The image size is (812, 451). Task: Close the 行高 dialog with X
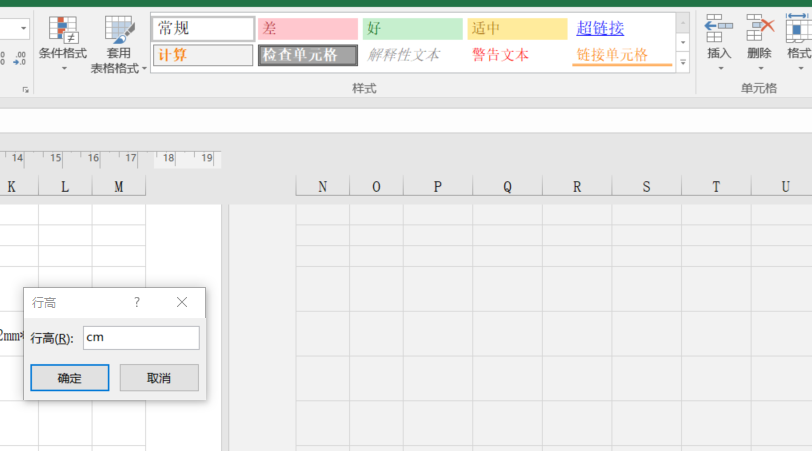coord(182,302)
